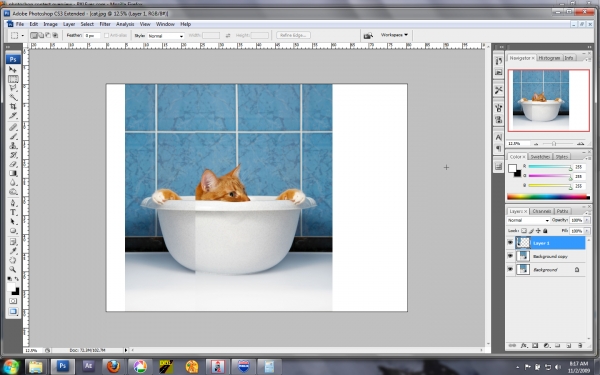Viewport: 600px width, 375px height.
Task: Click the Feather input field
Action: [x=92, y=36]
